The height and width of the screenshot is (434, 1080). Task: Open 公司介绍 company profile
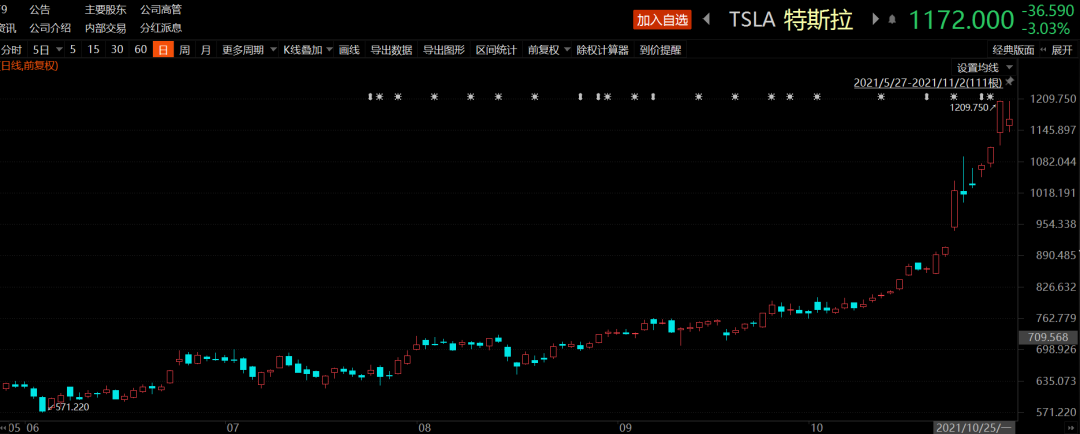point(50,28)
